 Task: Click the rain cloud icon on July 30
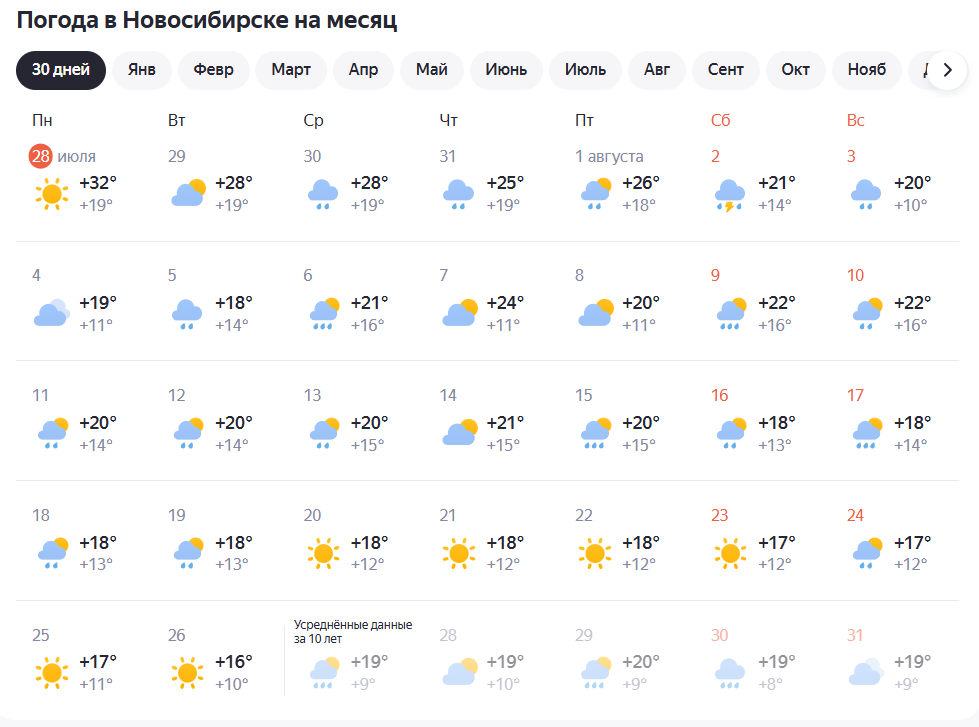point(323,194)
